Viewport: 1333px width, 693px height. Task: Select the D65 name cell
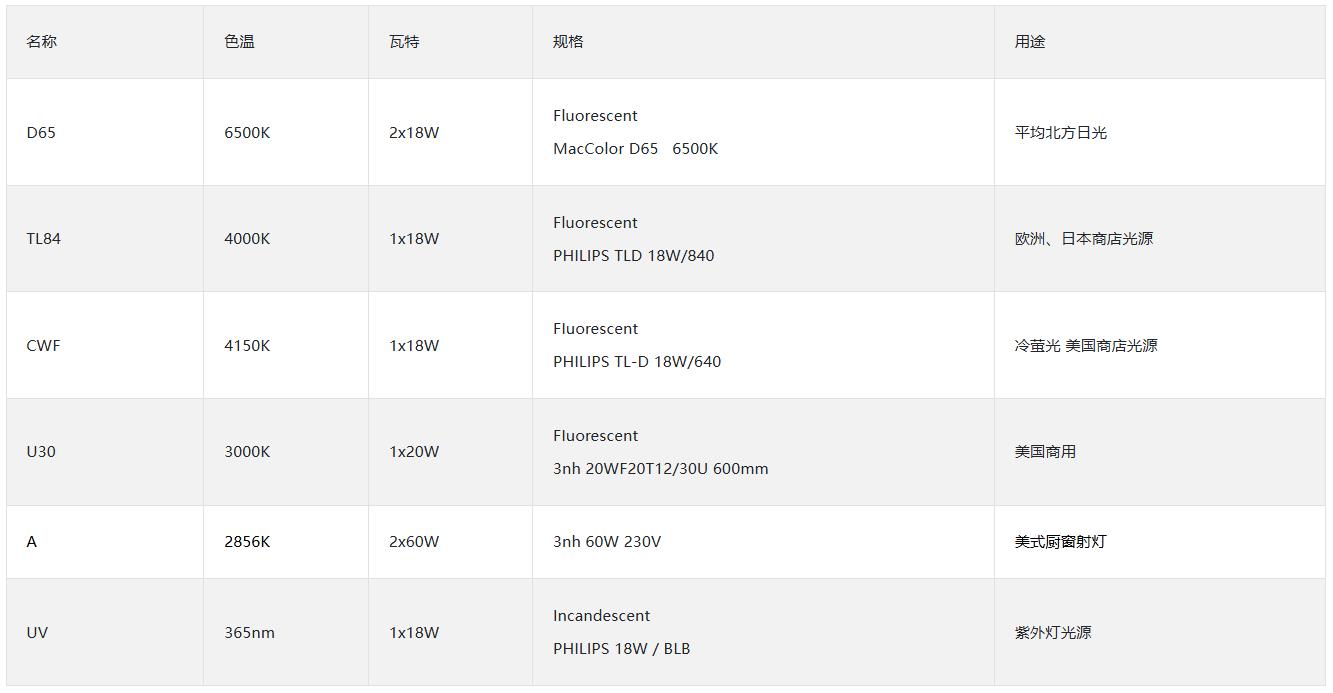pos(41,133)
